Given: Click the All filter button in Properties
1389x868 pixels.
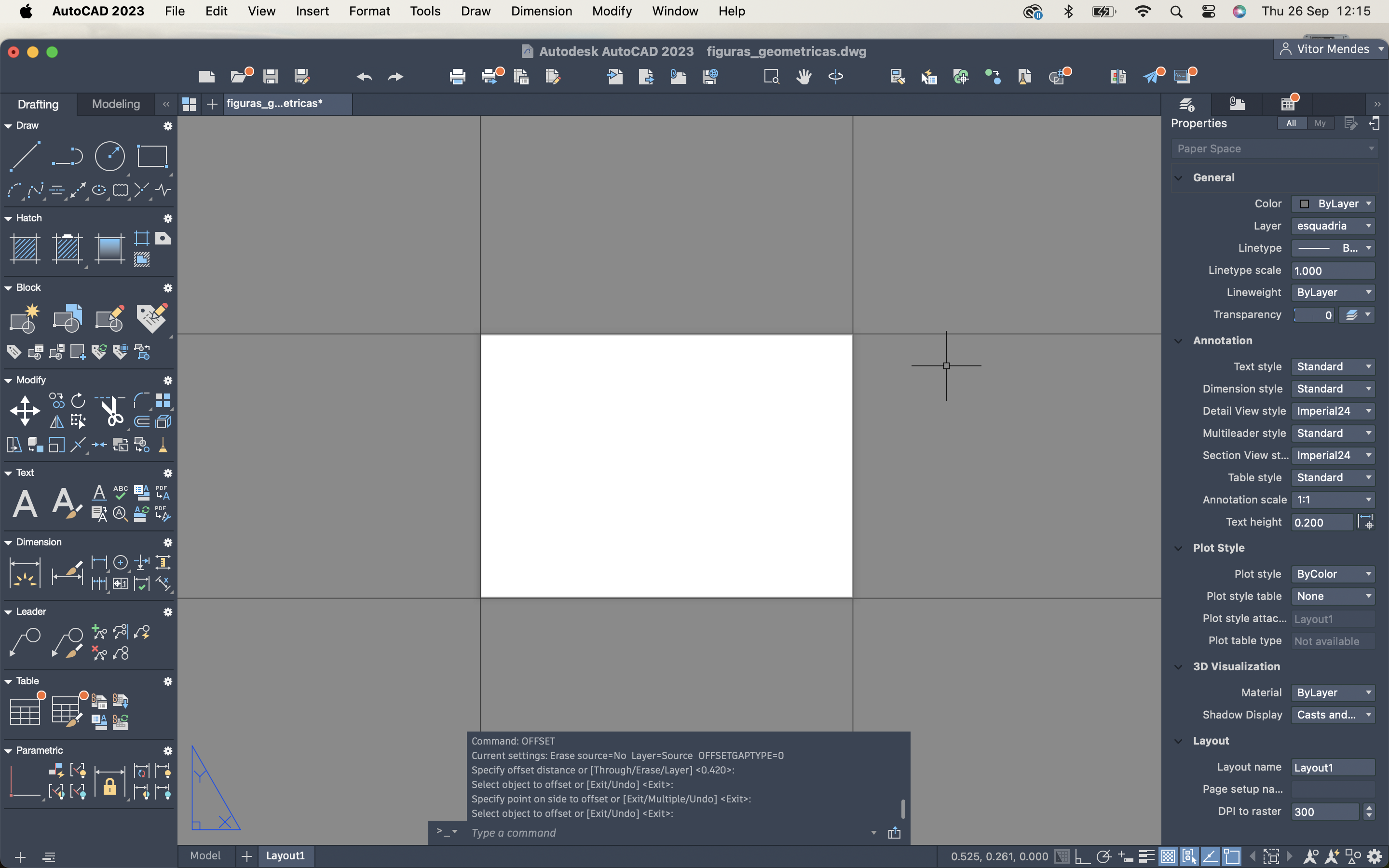Looking at the screenshot, I should tap(1292, 123).
